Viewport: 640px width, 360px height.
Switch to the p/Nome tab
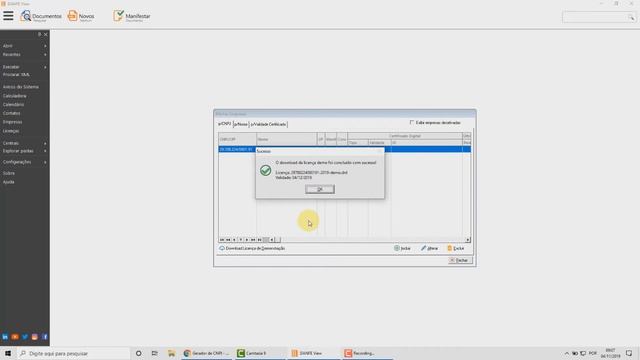coord(241,124)
